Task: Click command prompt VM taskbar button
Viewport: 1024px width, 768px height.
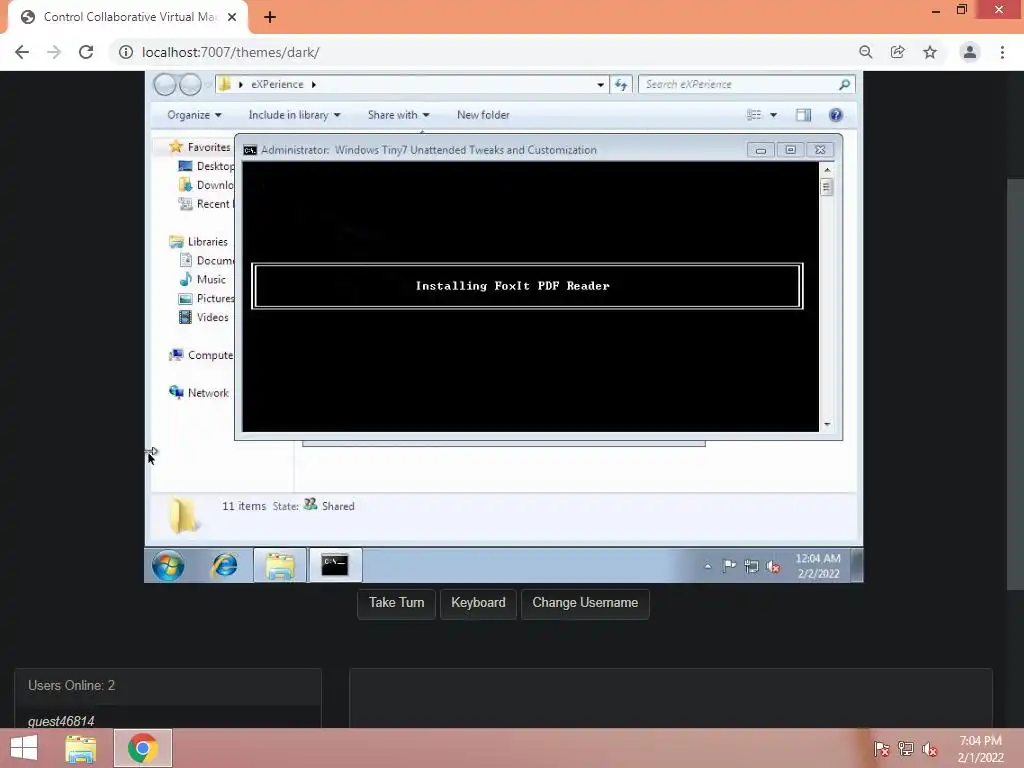Action: coord(334,566)
